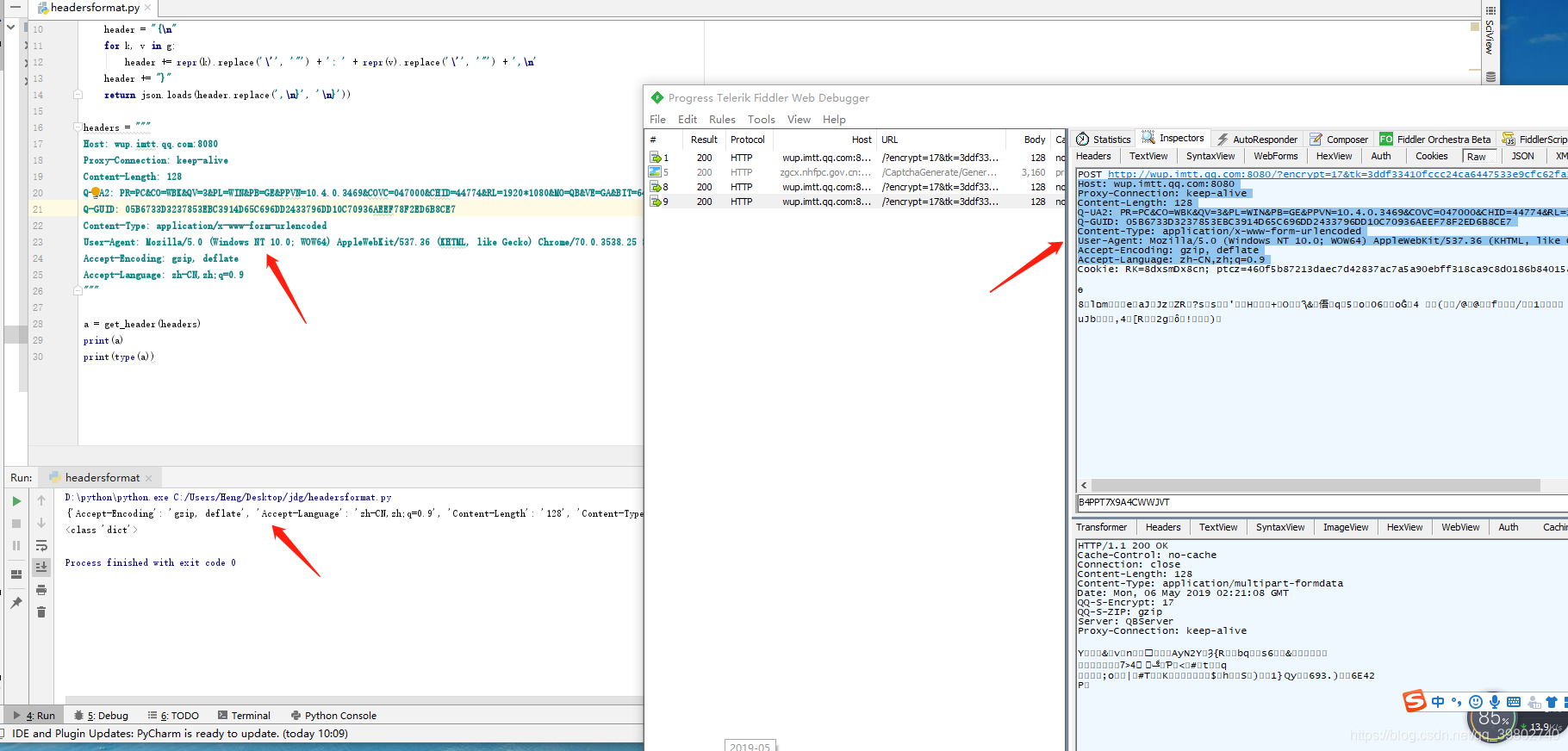The width and height of the screenshot is (1568, 751).
Task: Open Fiddler File menu
Action: [x=657, y=120]
